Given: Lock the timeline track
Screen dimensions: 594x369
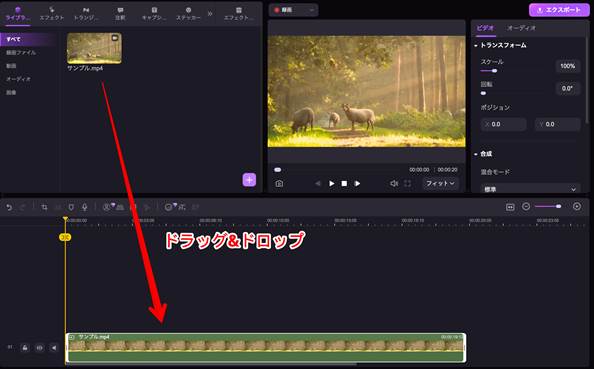Looking at the screenshot, I should pyautogui.click(x=25, y=348).
